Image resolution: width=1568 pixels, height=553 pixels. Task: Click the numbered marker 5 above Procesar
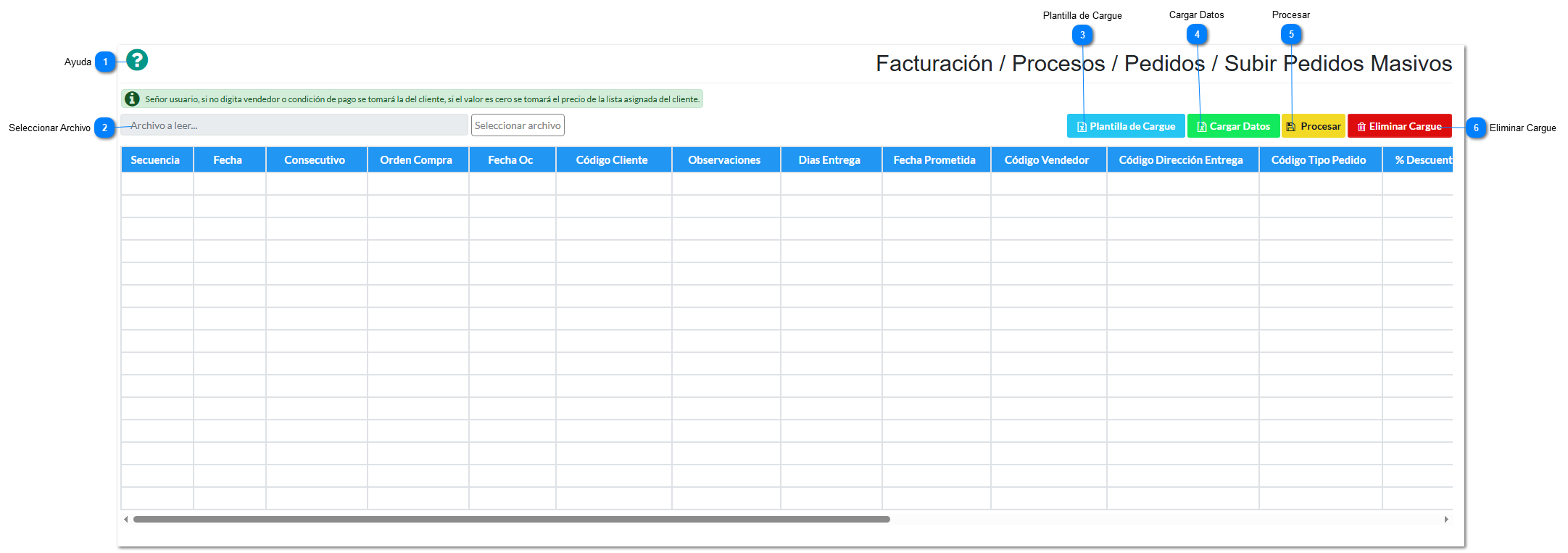point(1291,34)
